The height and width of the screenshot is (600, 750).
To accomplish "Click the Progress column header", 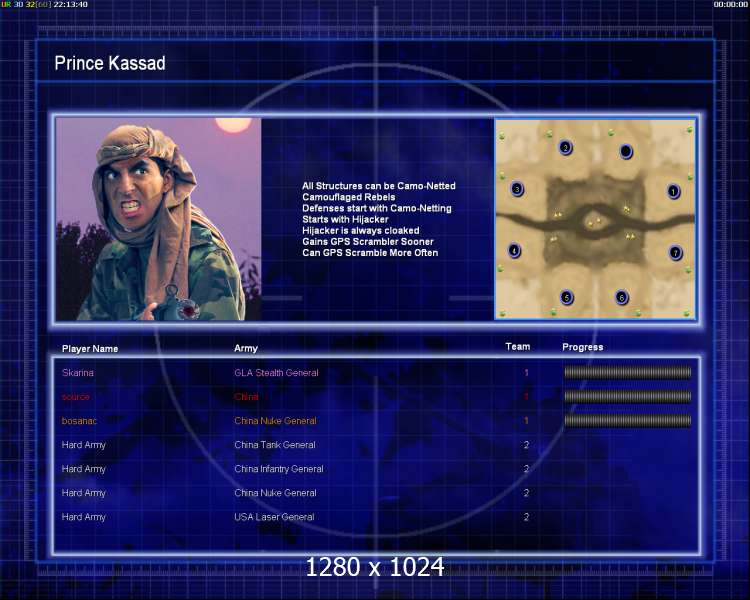I will tap(583, 347).
